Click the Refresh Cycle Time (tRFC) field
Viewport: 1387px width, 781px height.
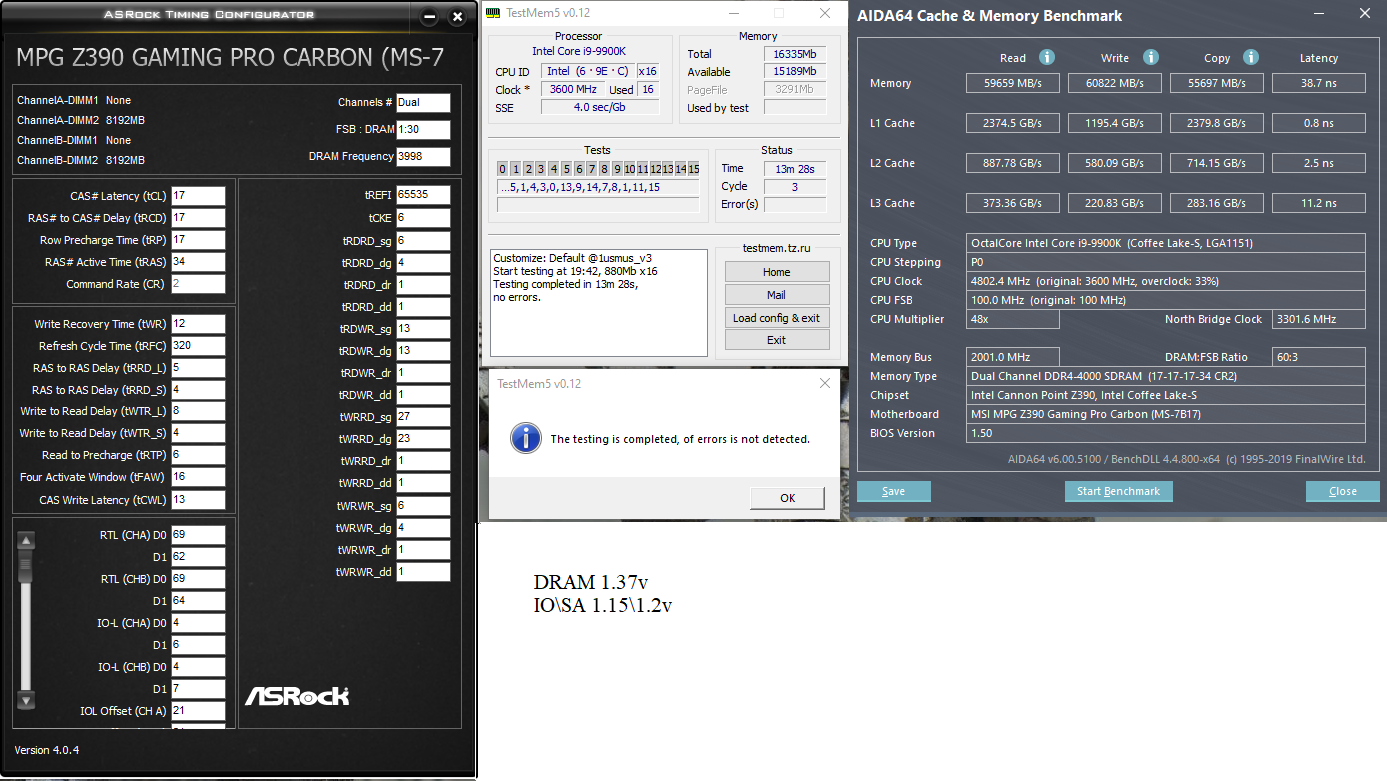click(x=198, y=346)
